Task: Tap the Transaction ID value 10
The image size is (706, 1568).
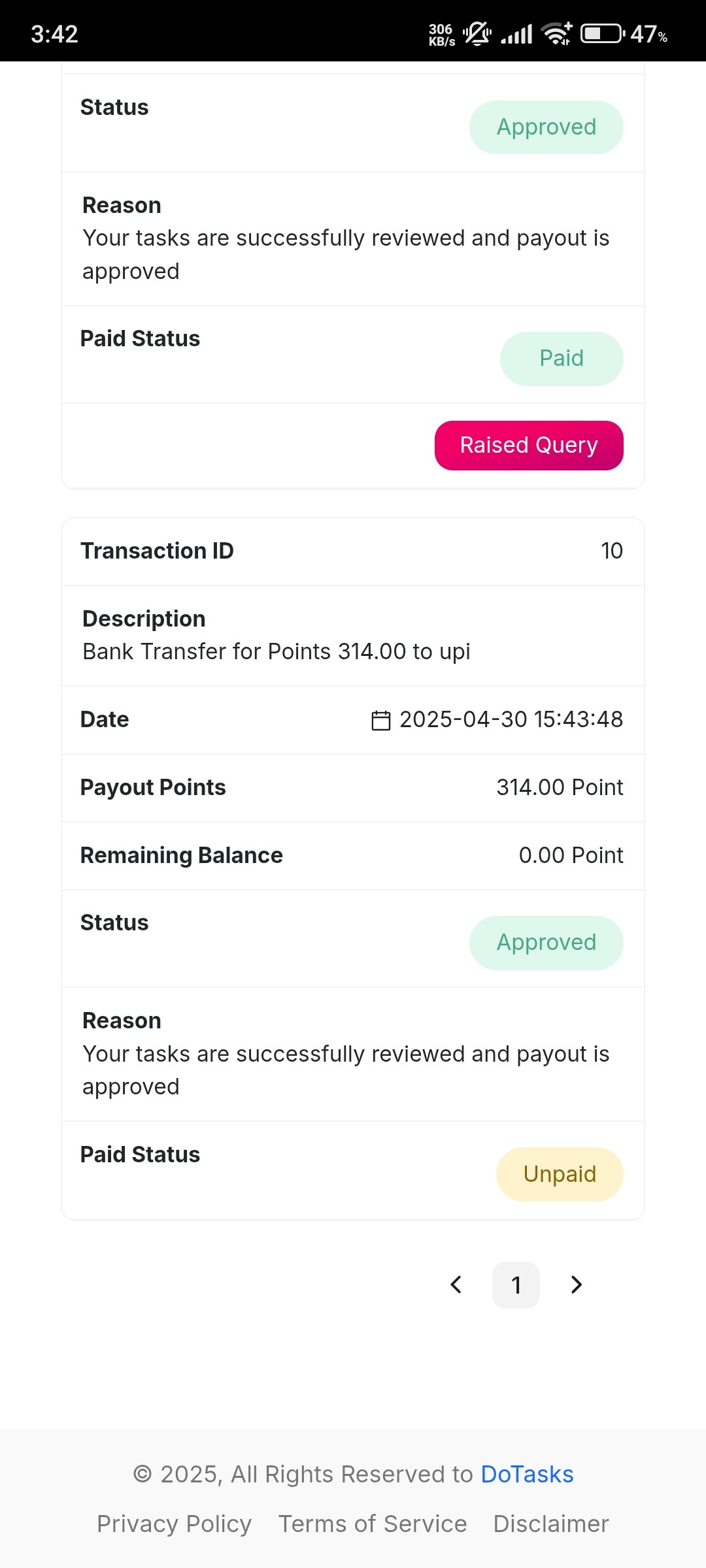Action: (x=612, y=551)
